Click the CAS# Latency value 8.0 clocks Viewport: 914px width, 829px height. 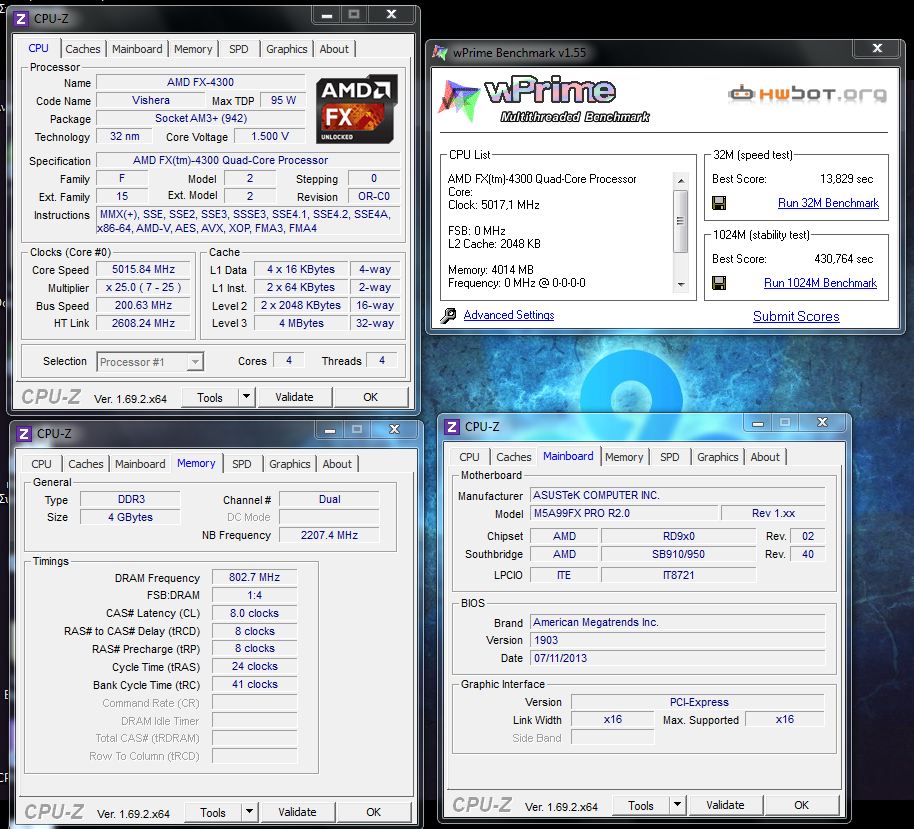[255, 613]
